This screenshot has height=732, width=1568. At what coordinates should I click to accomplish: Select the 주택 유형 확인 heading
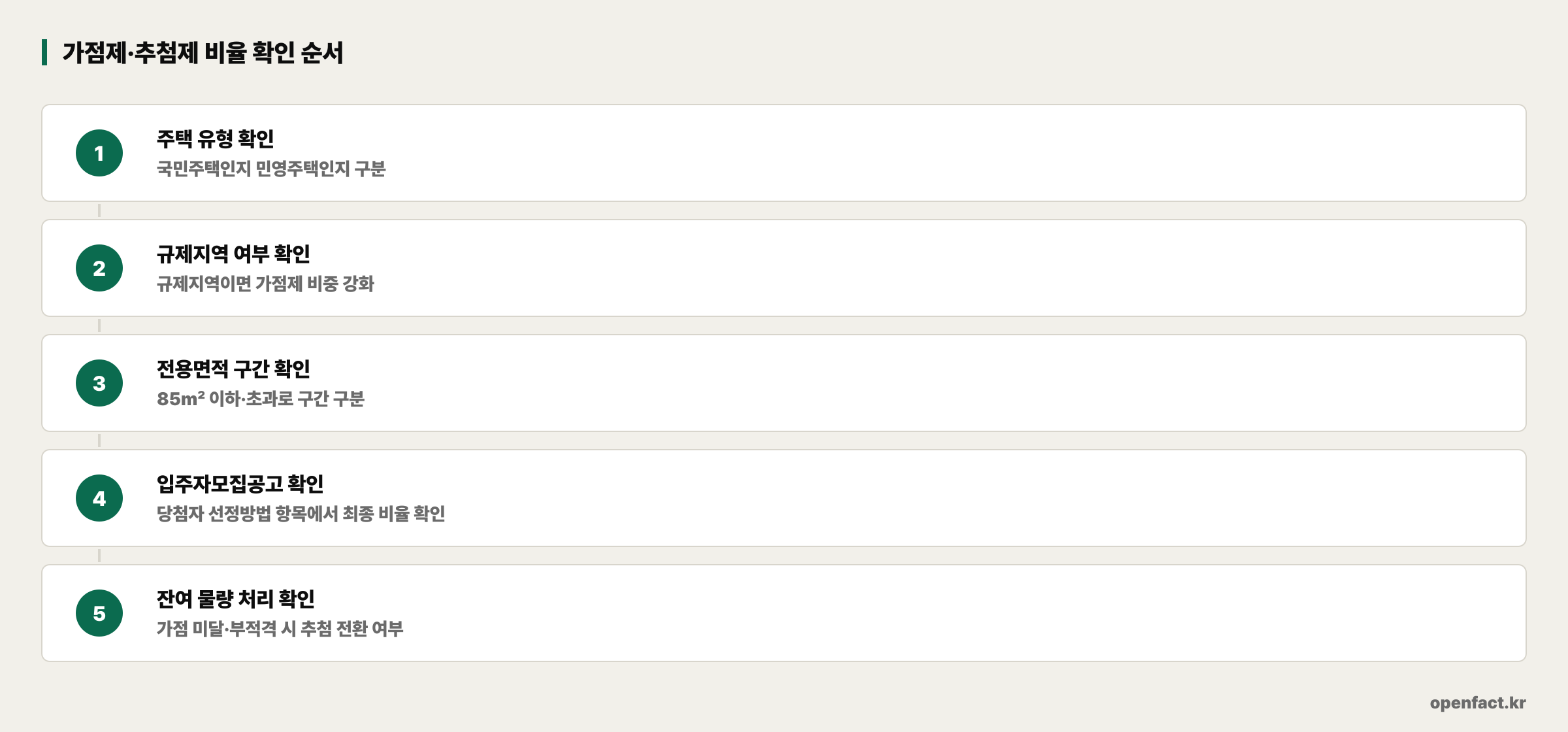pos(215,139)
